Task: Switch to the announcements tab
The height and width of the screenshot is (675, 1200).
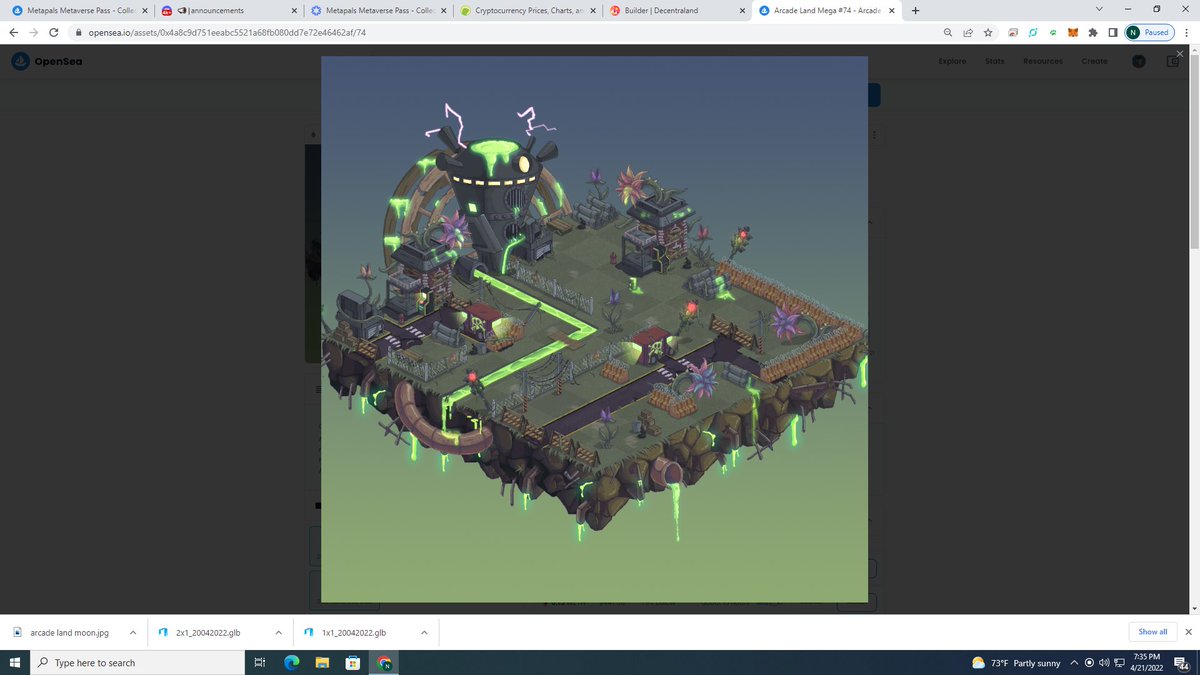Action: point(228,10)
